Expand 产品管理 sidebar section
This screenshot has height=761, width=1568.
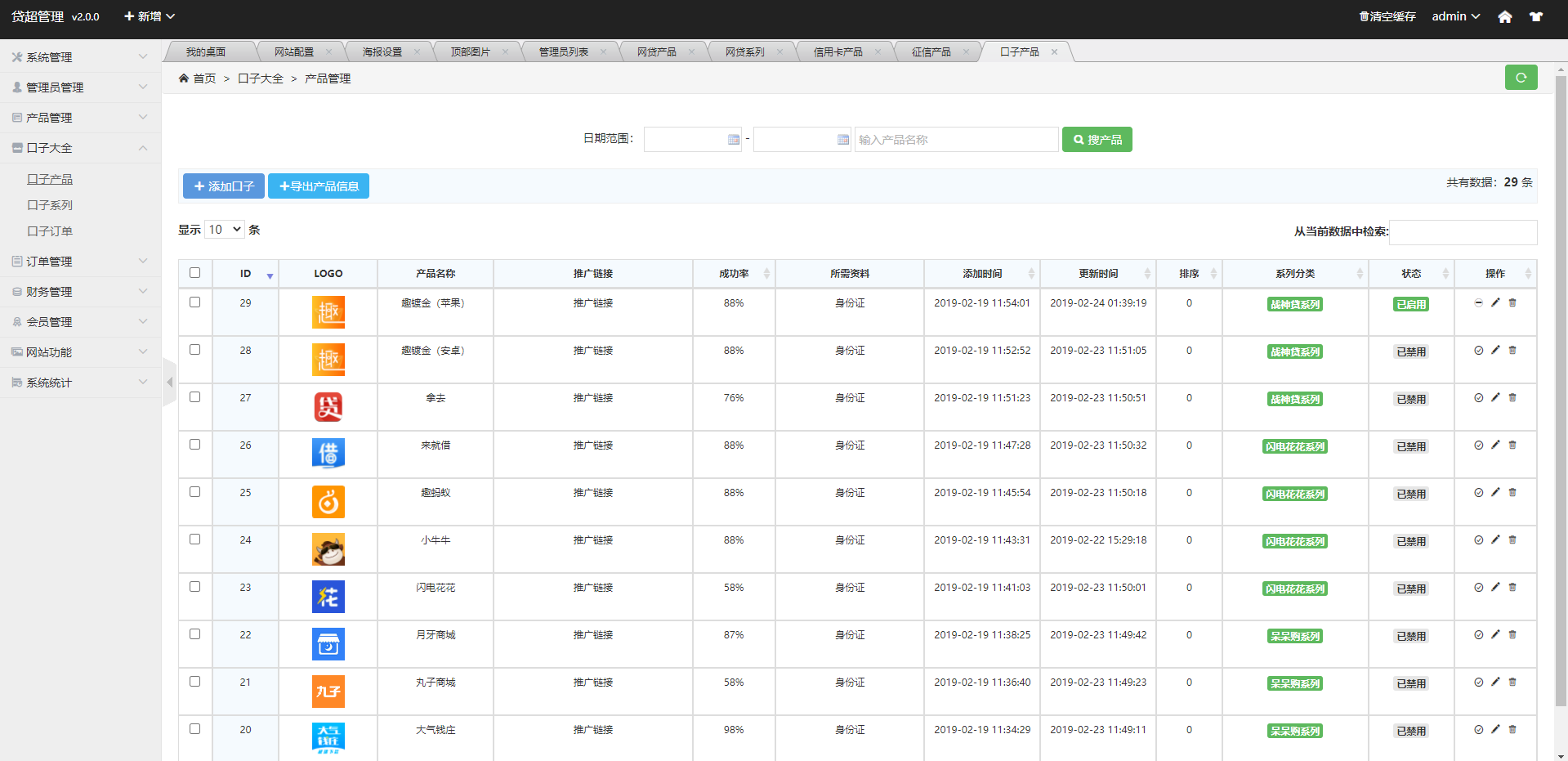pos(80,118)
